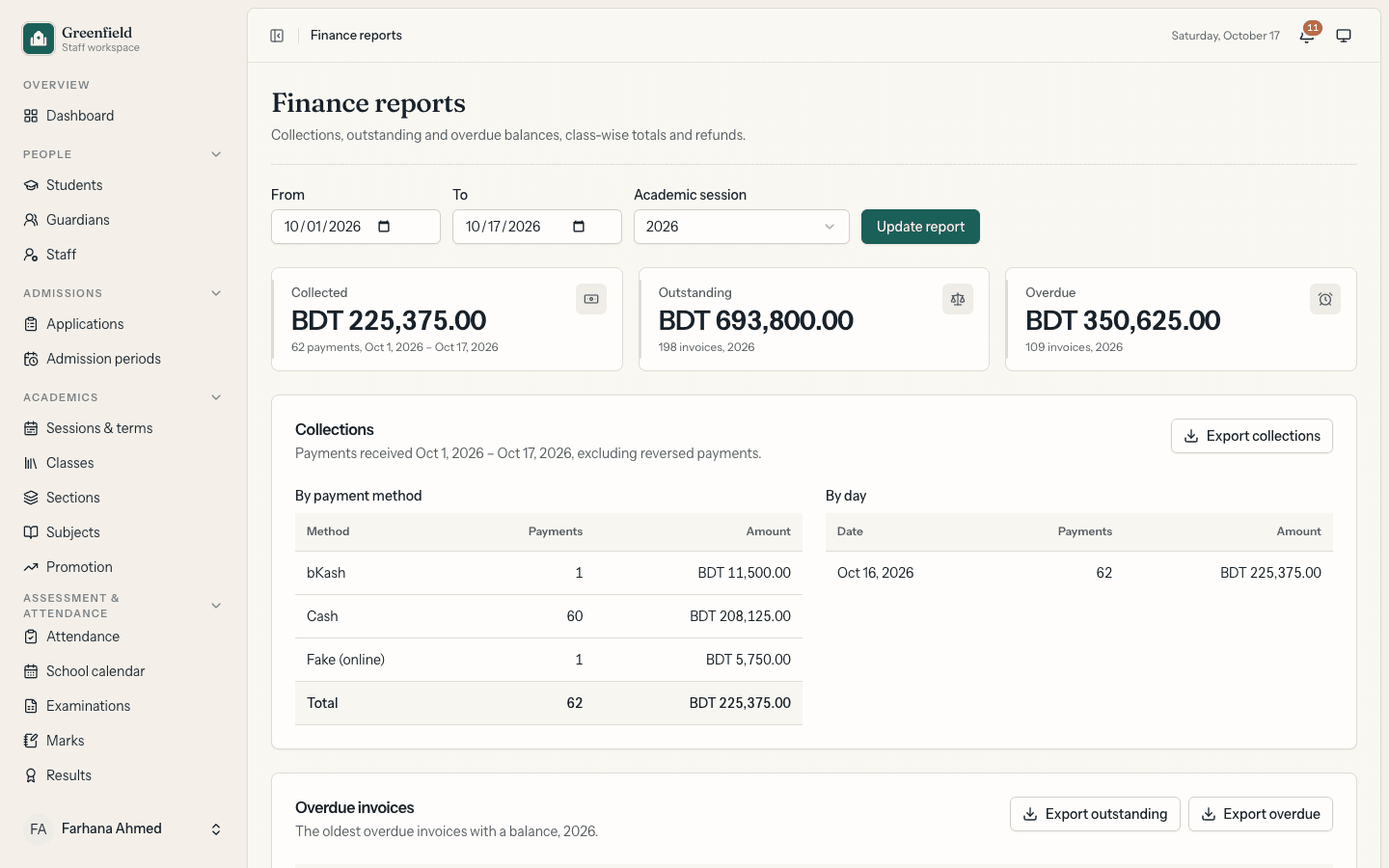
Task: Click the Overdue card alarm icon
Action: point(1325,299)
